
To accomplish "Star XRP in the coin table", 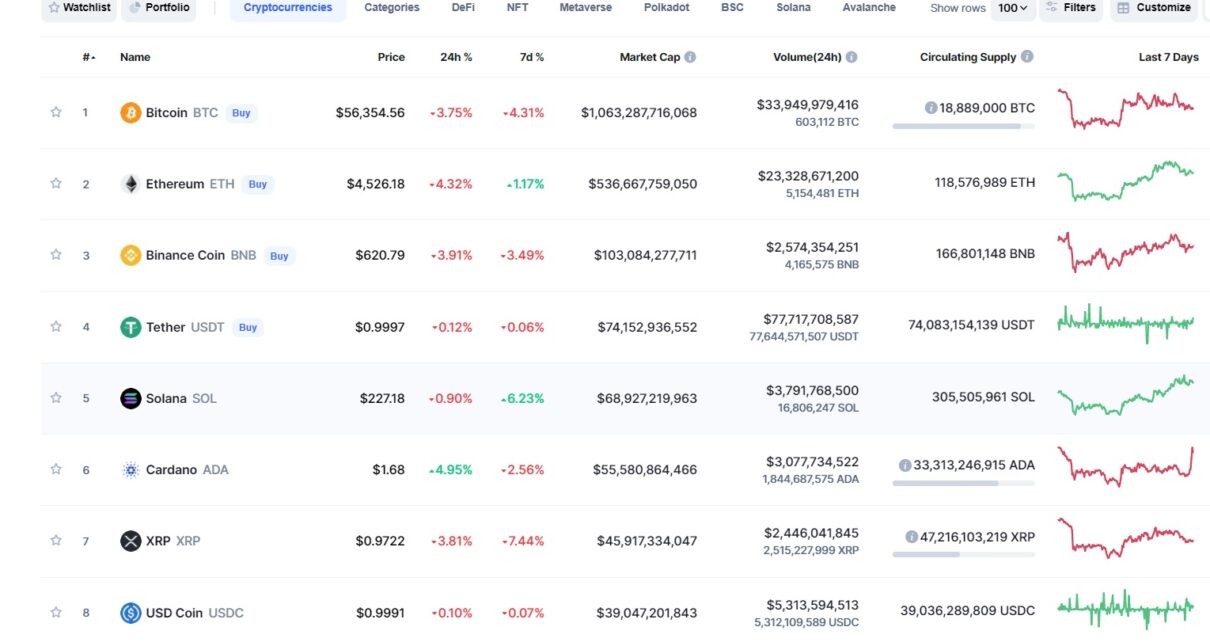I will tap(56, 541).
